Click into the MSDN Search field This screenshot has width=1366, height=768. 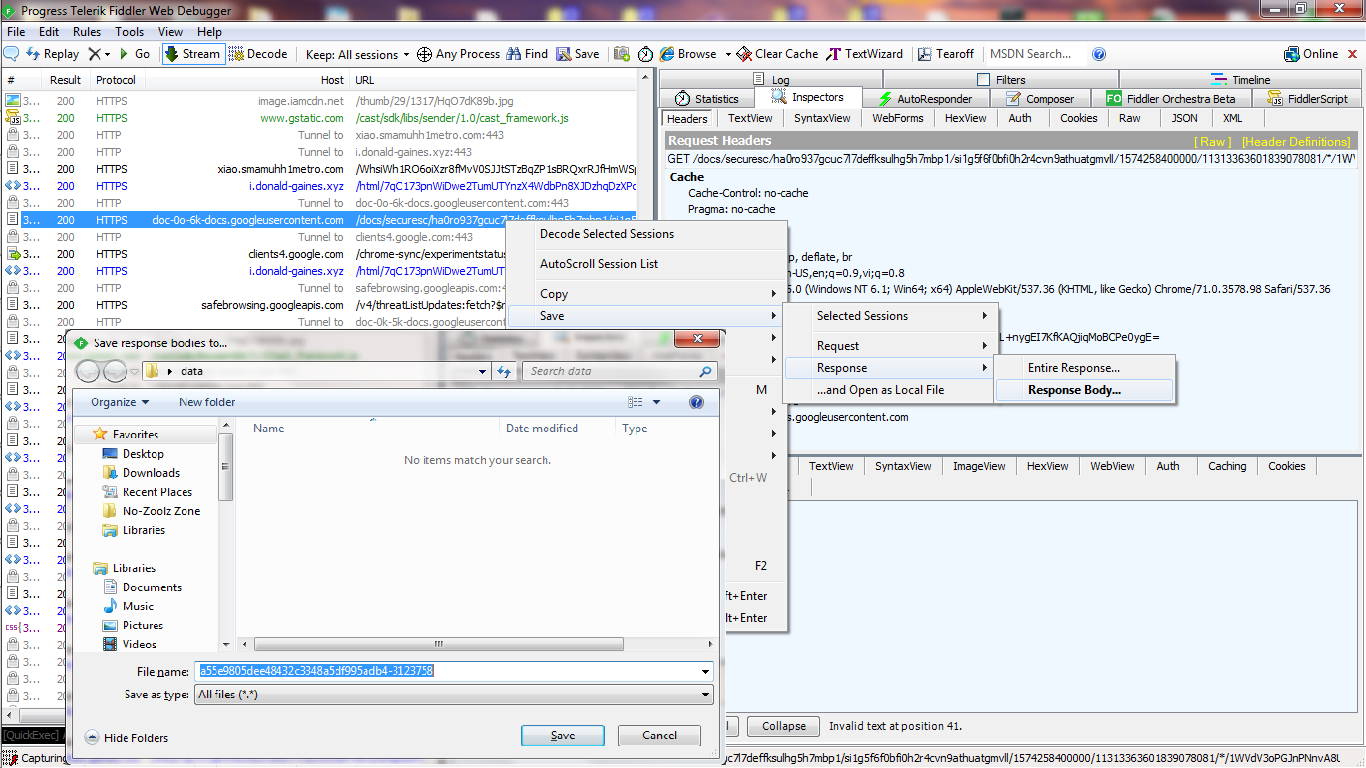click(x=1035, y=54)
